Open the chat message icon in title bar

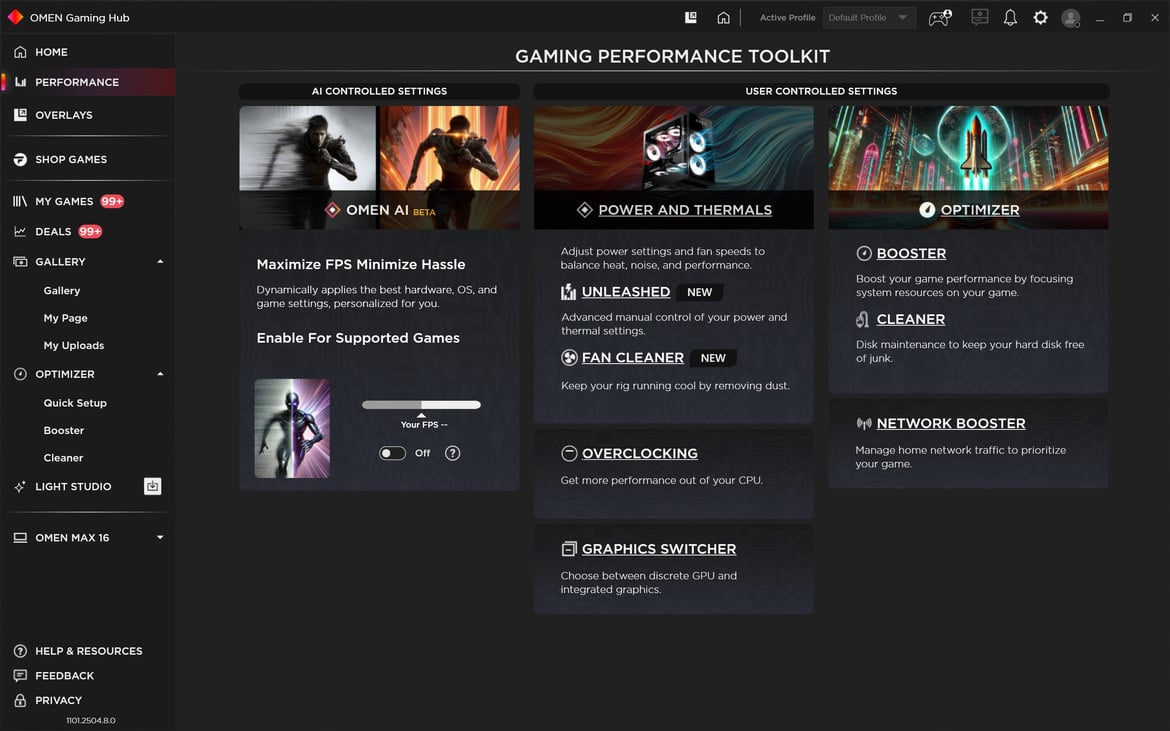[980, 17]
